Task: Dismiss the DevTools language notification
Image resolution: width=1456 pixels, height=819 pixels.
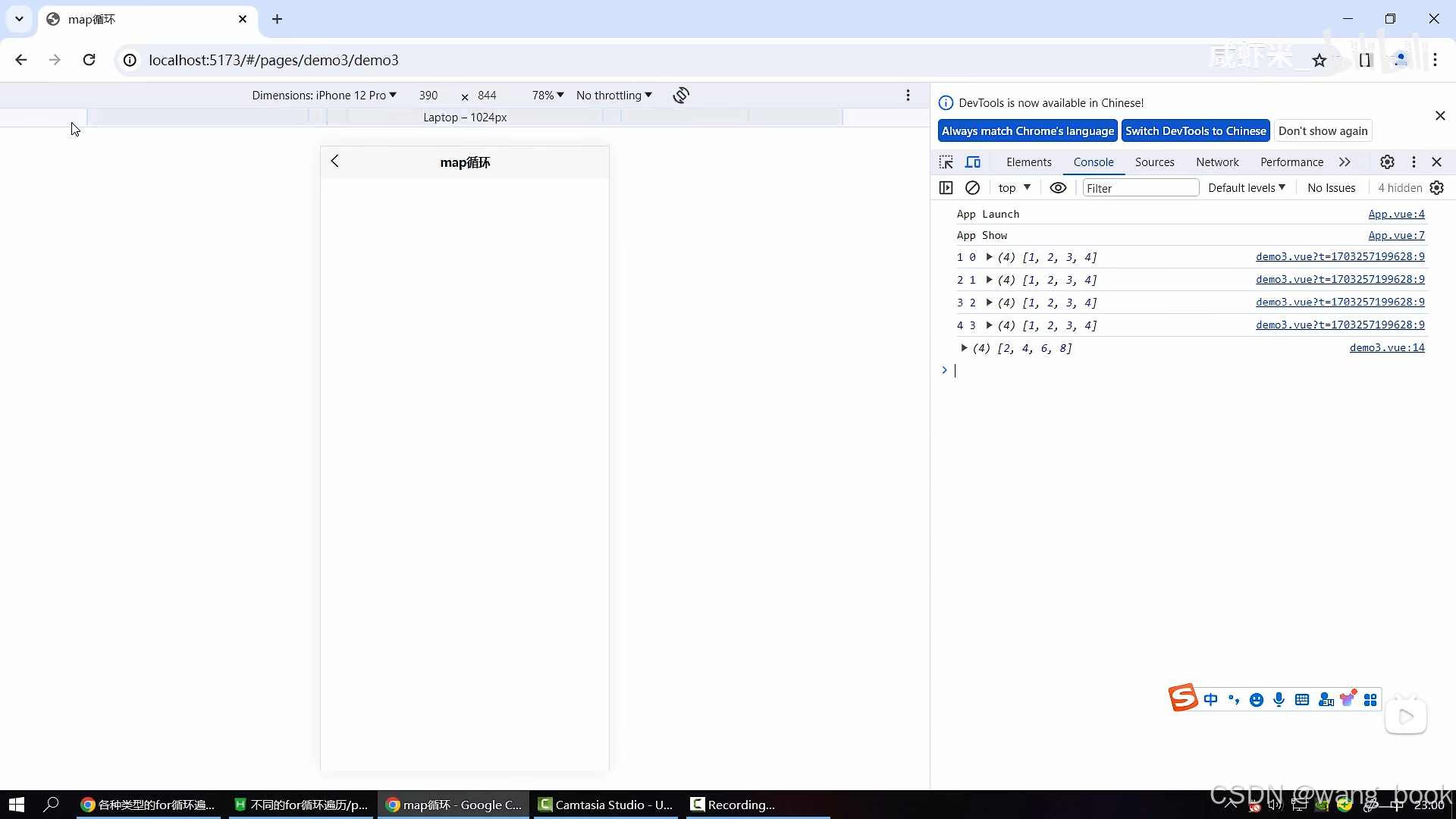Action: click(1440, 115)
